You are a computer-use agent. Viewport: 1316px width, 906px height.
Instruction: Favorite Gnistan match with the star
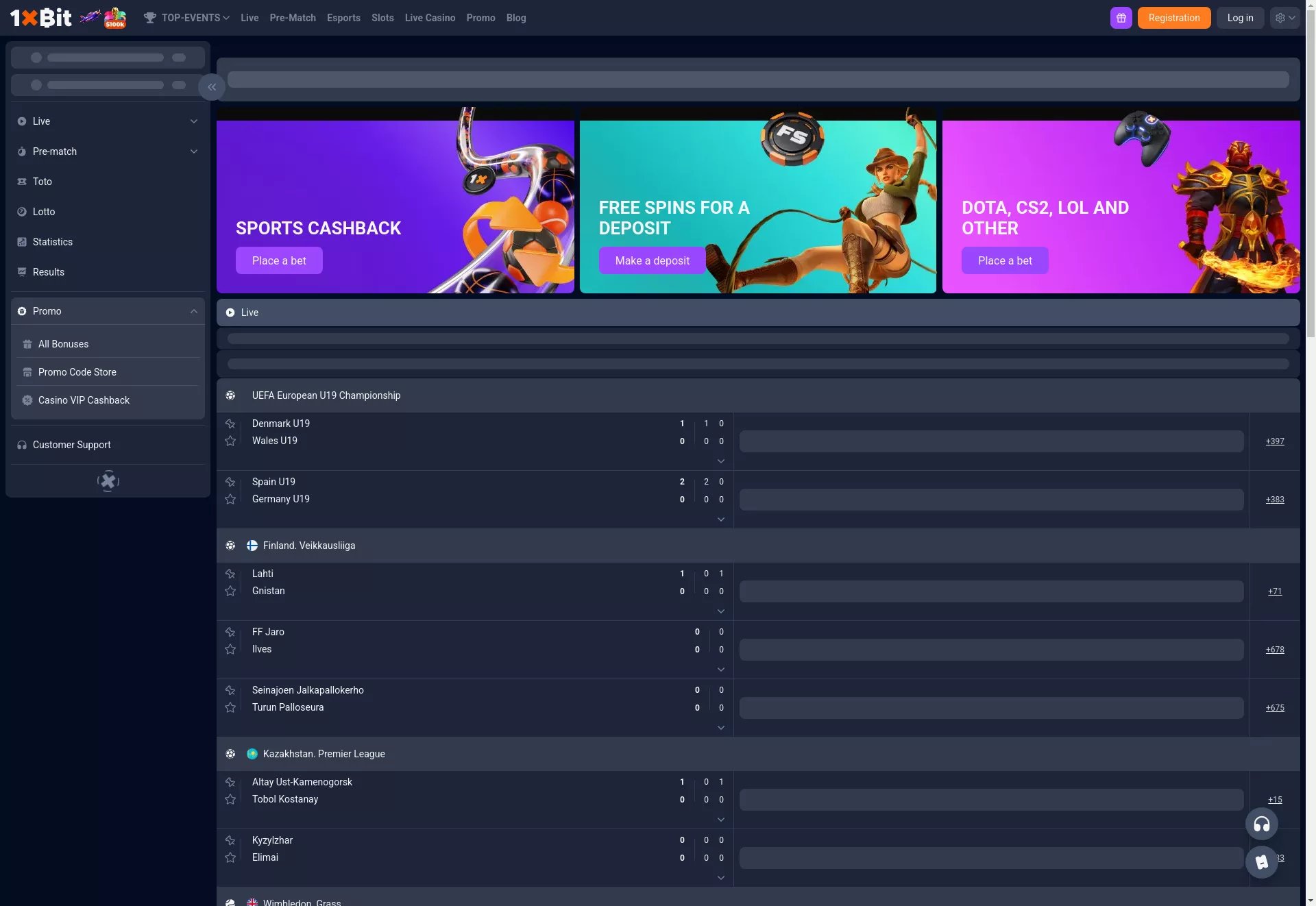coord(230,591)
